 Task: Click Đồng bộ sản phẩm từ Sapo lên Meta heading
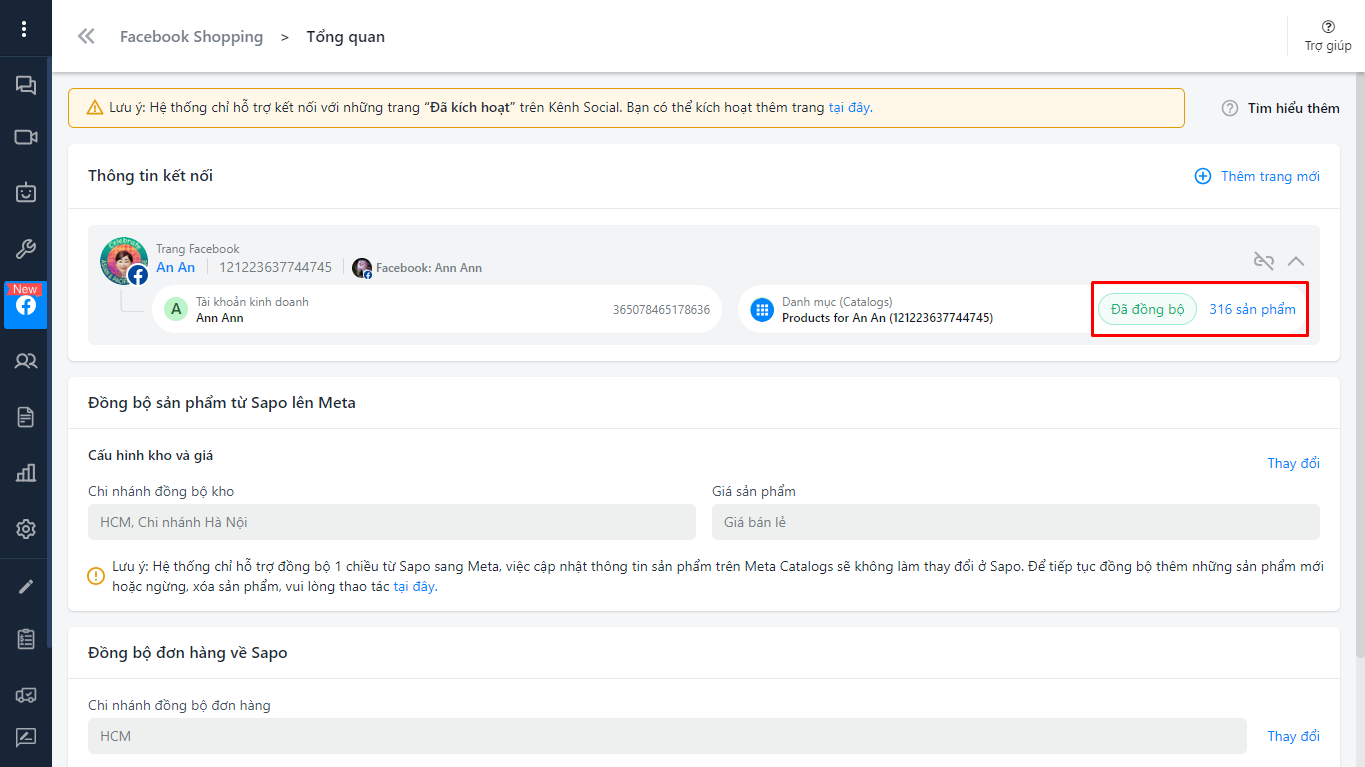coord(222,403)
